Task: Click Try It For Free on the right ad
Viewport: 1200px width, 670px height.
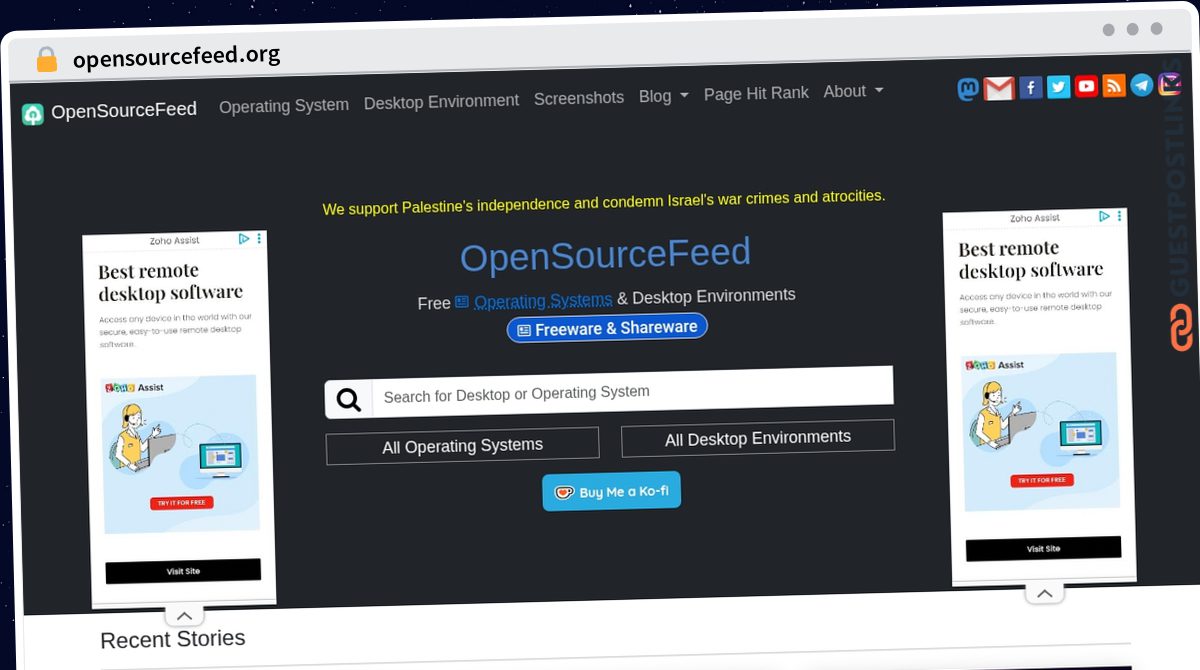Action: tap(1041, 481)
